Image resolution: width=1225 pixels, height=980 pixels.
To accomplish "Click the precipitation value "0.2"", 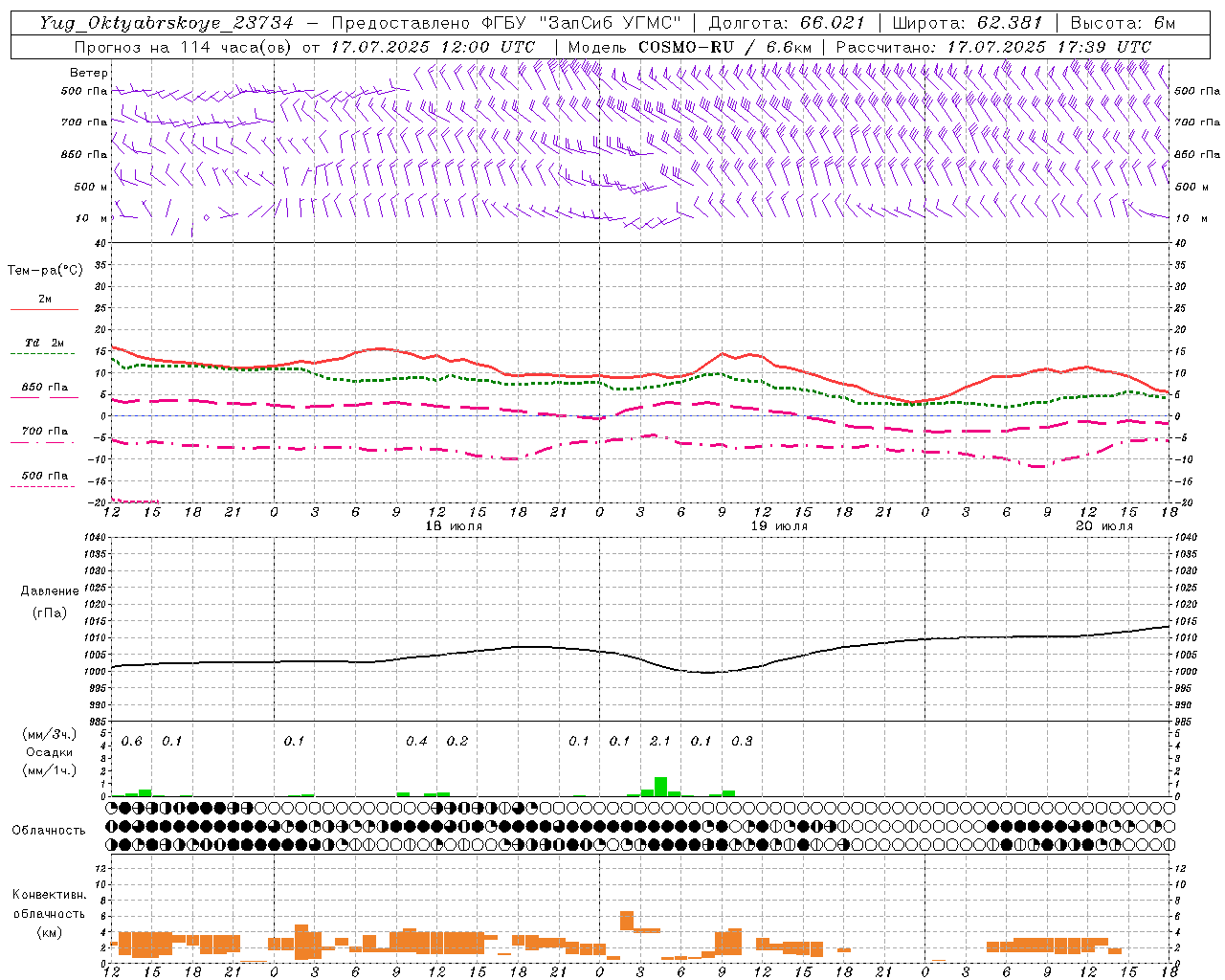I will [x=457, y=742].
